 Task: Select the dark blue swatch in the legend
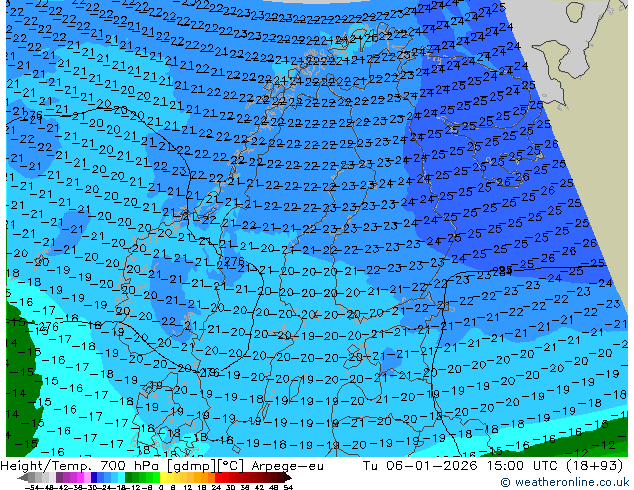(94, 477)
